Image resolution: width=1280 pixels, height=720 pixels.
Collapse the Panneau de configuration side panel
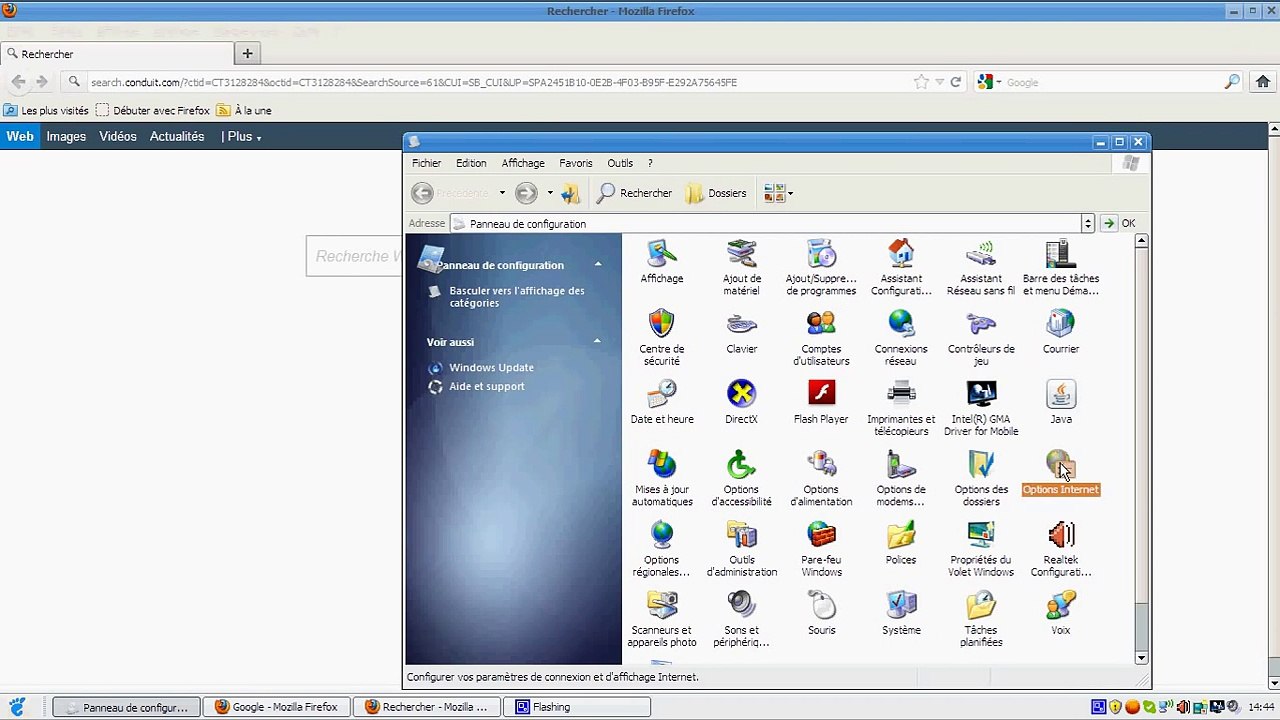click(598, 264)
